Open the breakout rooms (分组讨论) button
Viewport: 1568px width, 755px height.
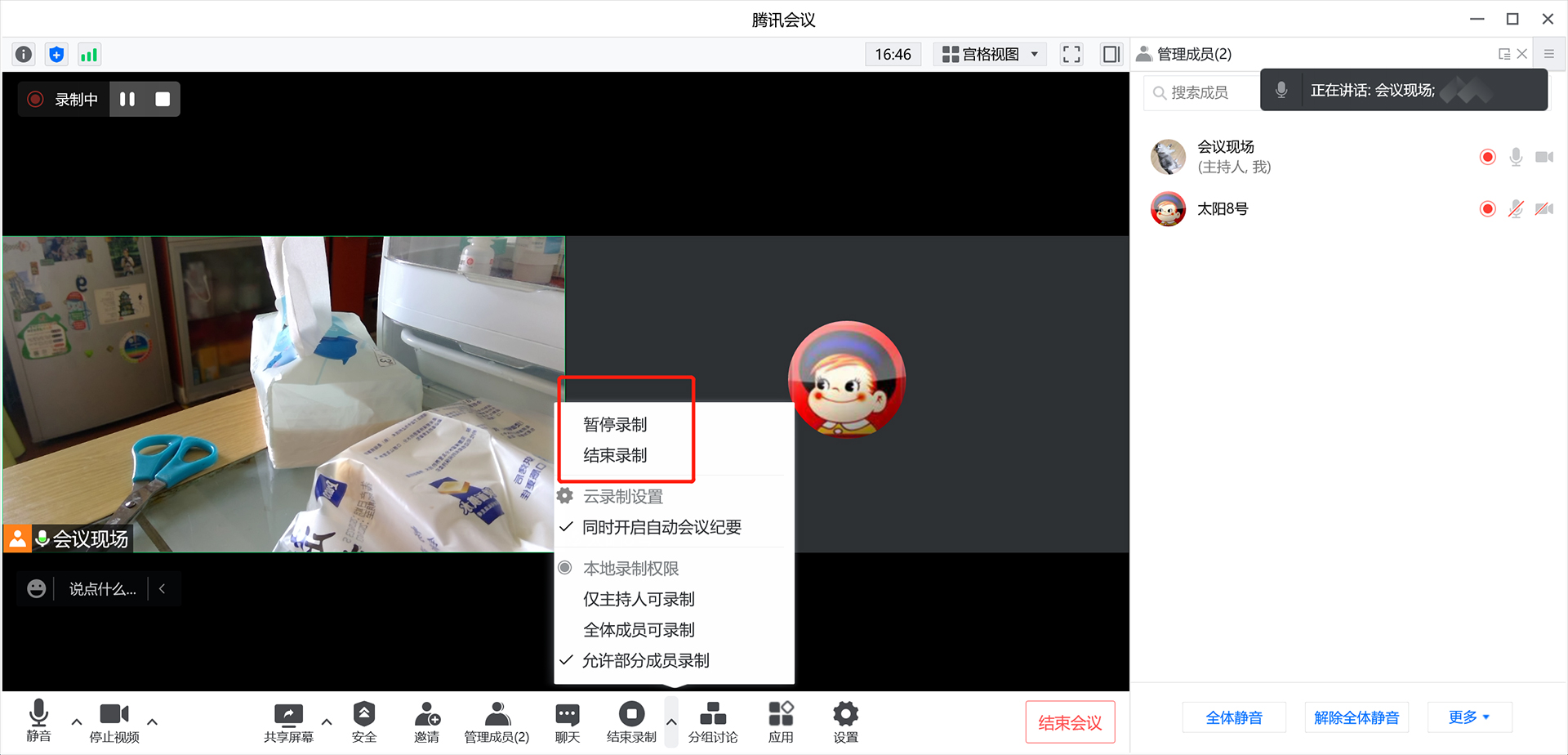pyautogui.click(x=712, y=723)
